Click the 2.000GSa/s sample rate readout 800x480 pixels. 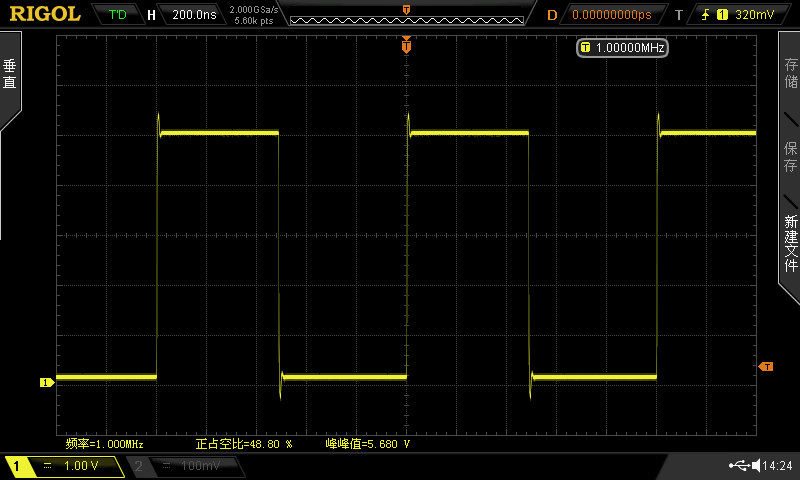coord(254,10)
